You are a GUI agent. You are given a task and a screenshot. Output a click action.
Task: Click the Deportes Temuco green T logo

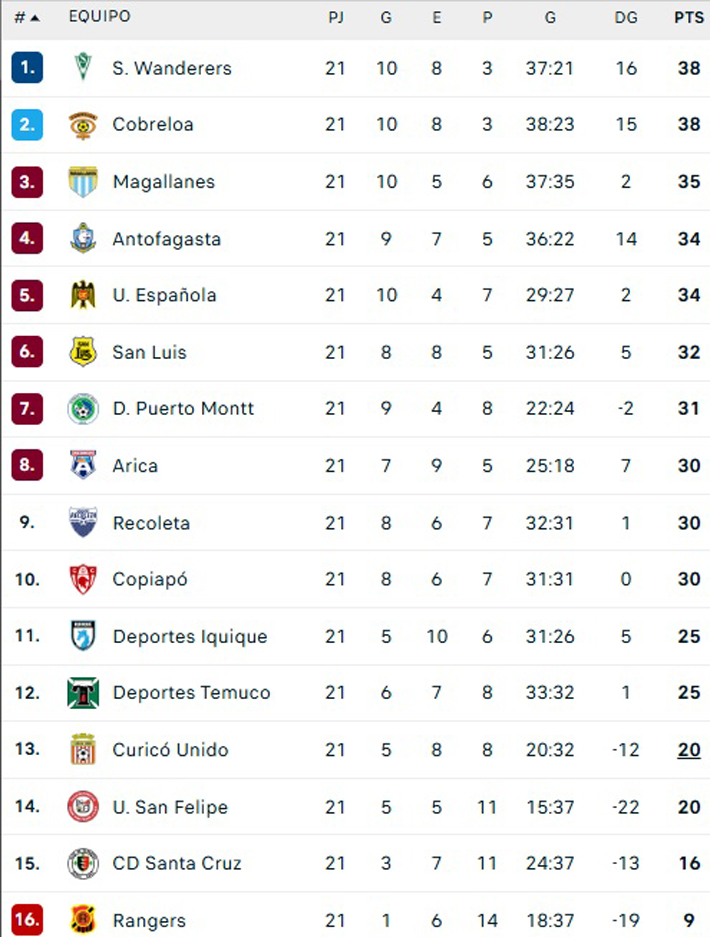click(83, 693)
